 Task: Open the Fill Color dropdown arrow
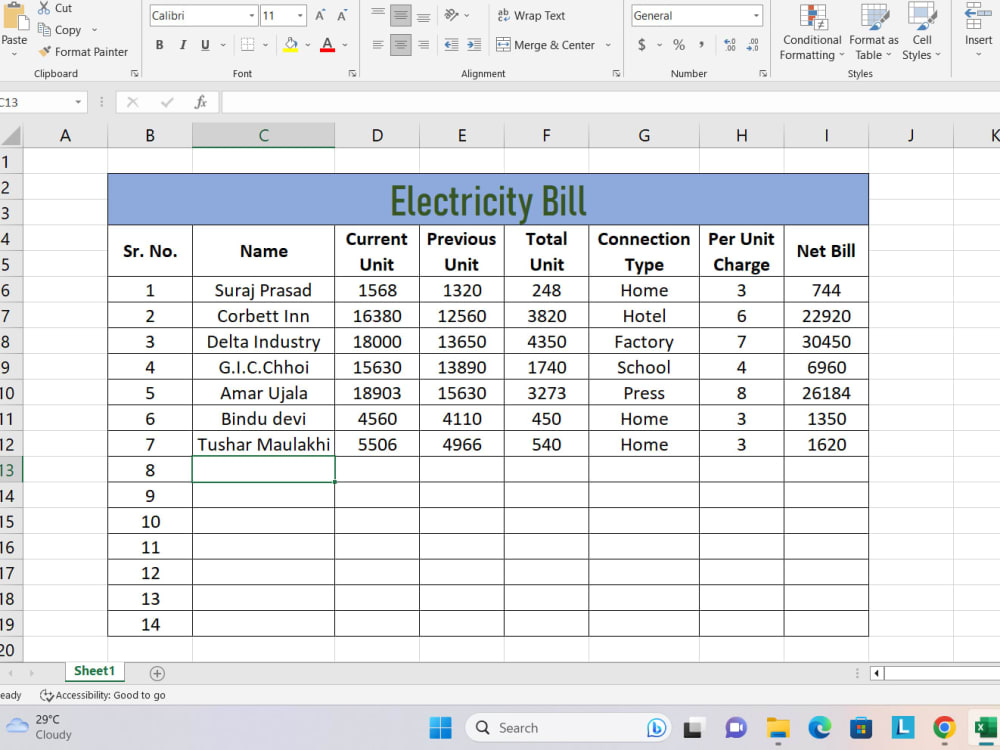tap(307, 45)
